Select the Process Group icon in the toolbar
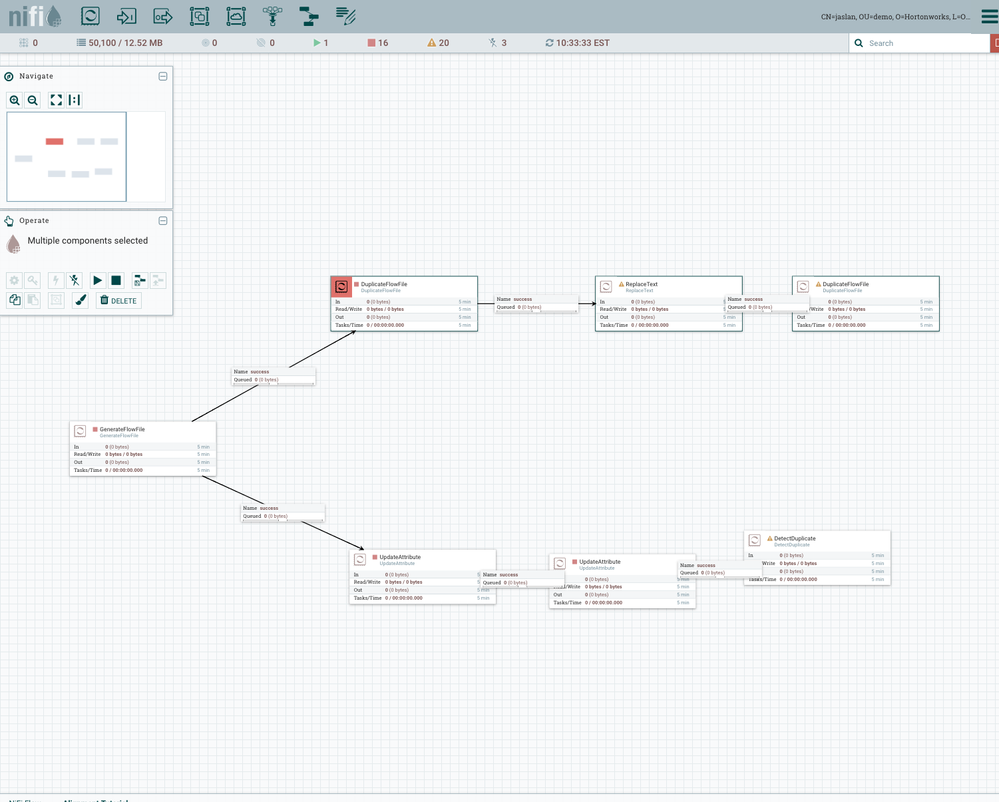The image size is (999, 802). [199, 16]
